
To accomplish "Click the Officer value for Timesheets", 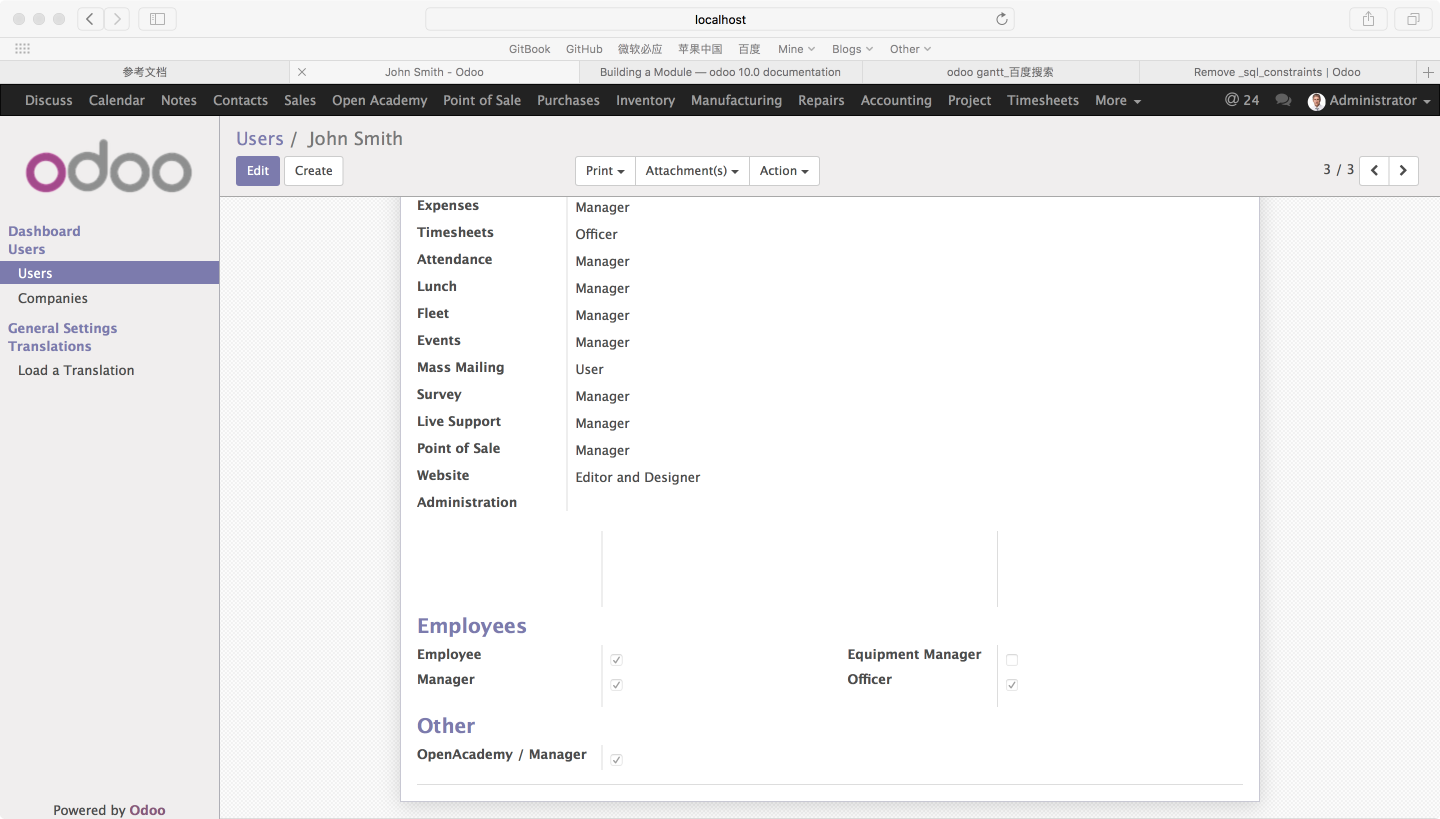I will pyautogui.click(x=597, y=234).
